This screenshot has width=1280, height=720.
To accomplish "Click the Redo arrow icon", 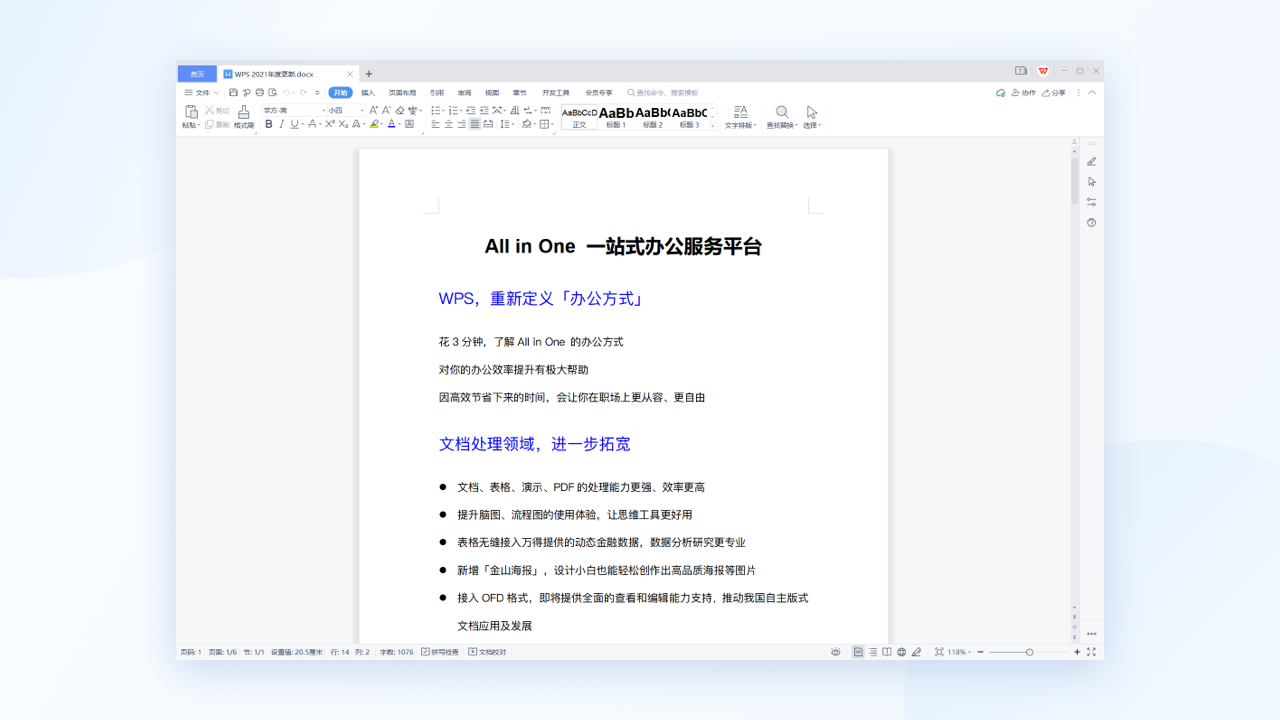I will coord(302,92).
